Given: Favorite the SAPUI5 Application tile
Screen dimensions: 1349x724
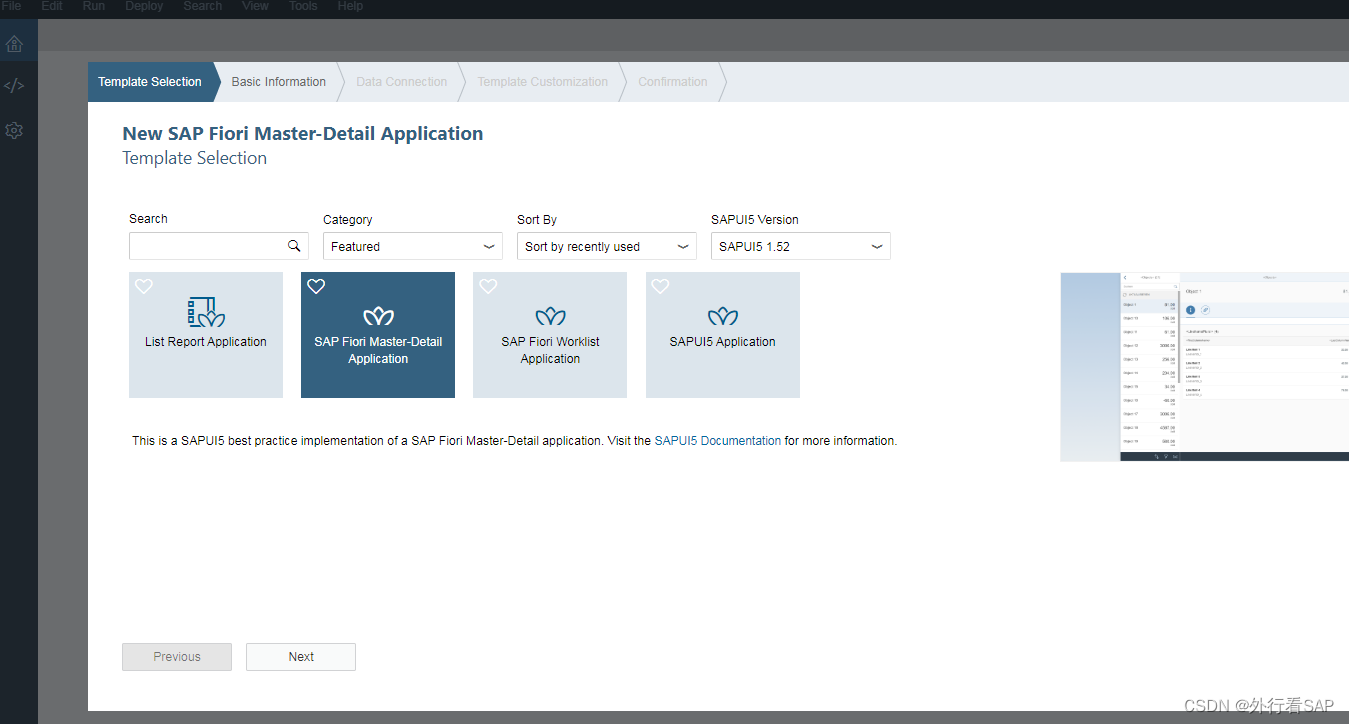Looking at the screenshot, I should (660, 286).
